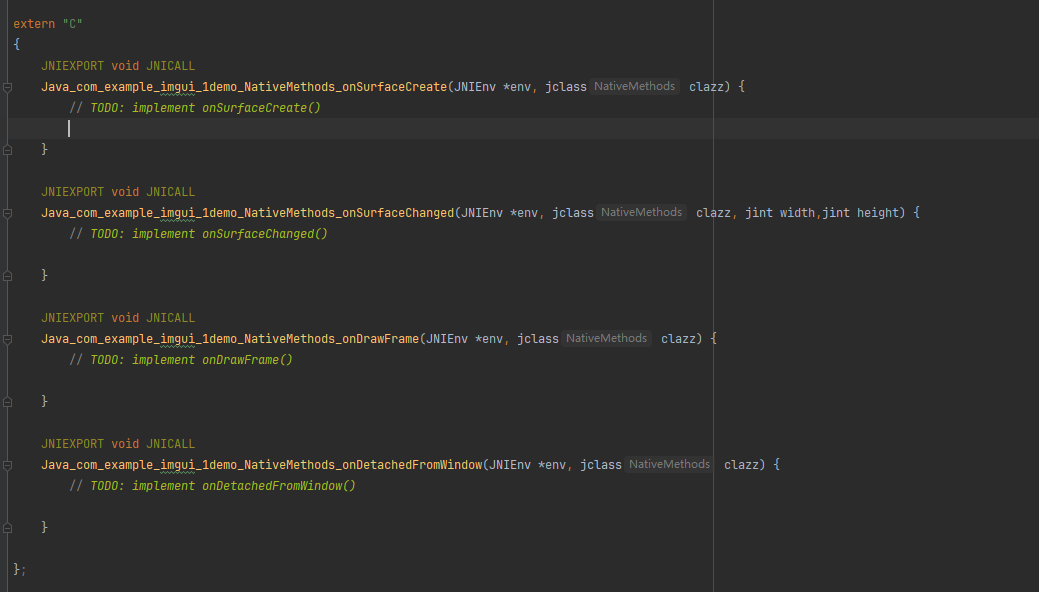Collapse the onSurfaceCreate function fold marker

pyautogui.click(x=7, y=87)
